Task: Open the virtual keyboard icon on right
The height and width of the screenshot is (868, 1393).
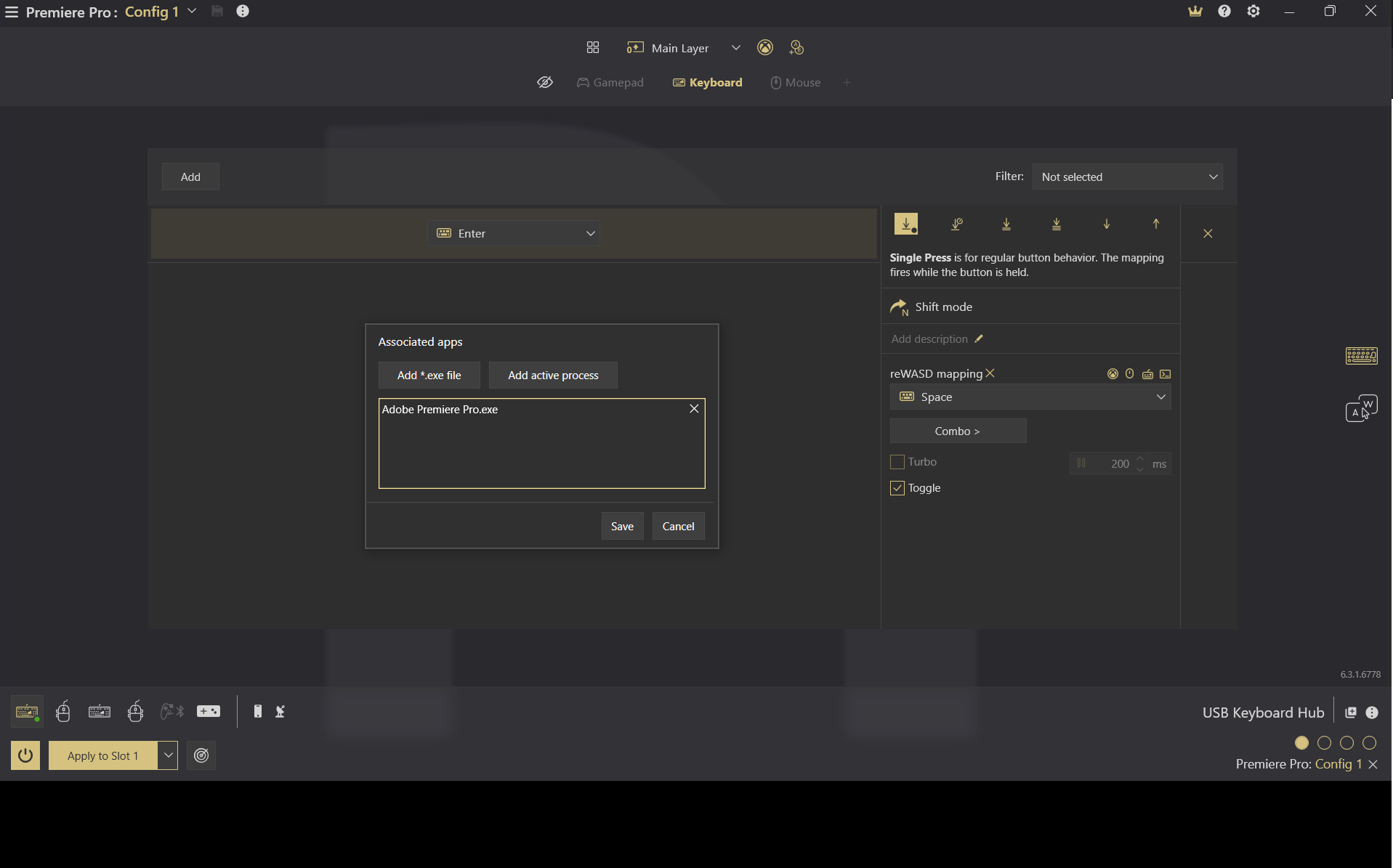Action: 1361,355
